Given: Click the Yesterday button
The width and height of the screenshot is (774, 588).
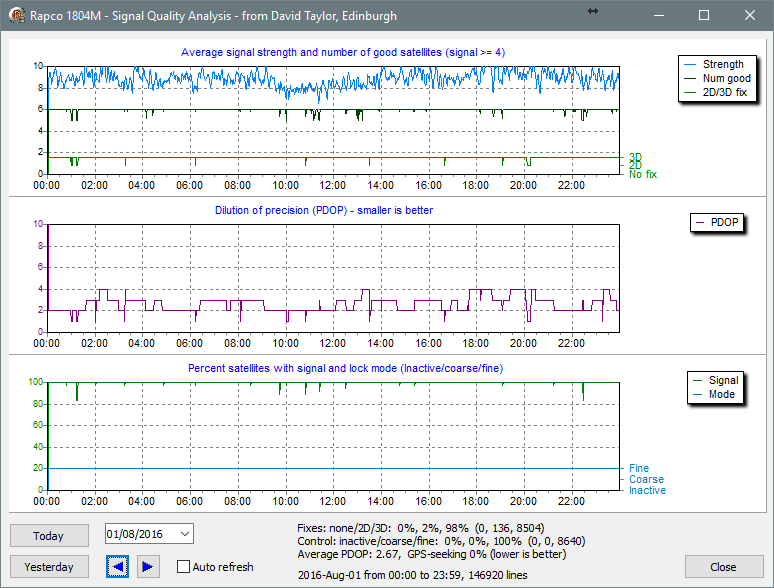Looking at the screenshot, I should (49, 567).
